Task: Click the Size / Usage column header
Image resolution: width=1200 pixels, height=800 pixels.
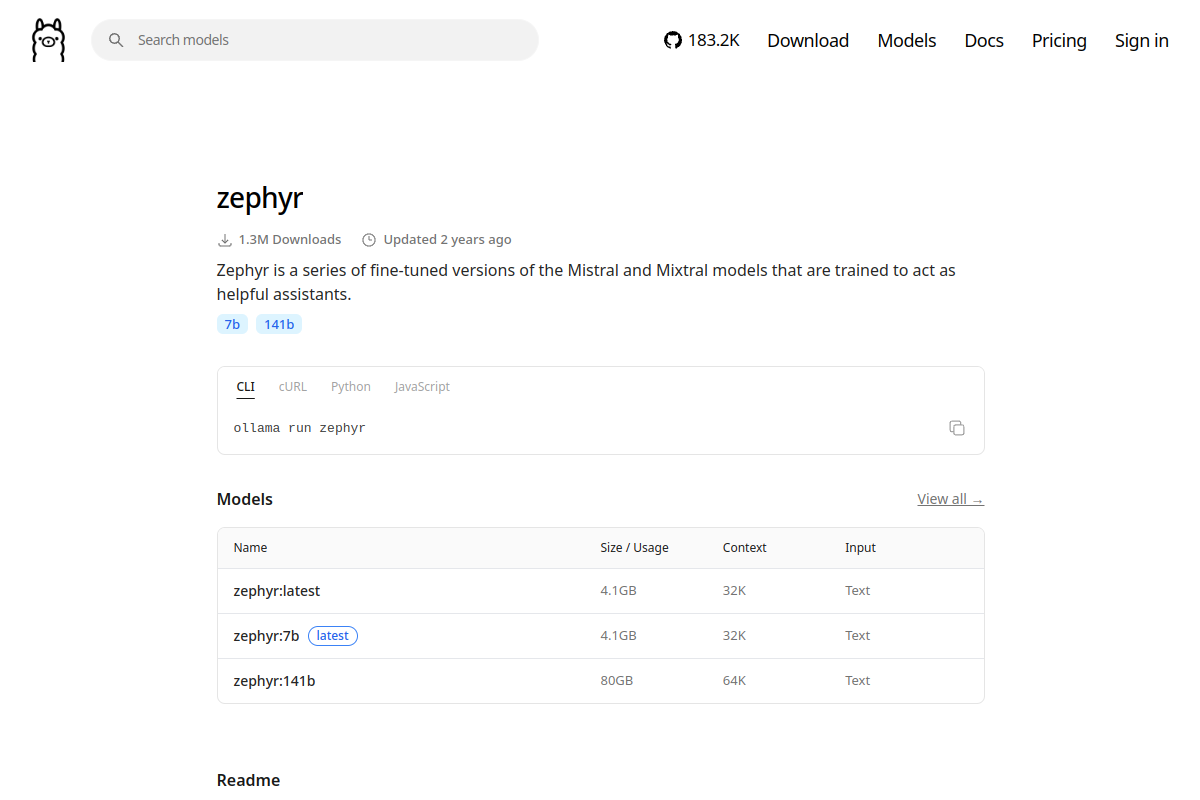Action: 634,548
